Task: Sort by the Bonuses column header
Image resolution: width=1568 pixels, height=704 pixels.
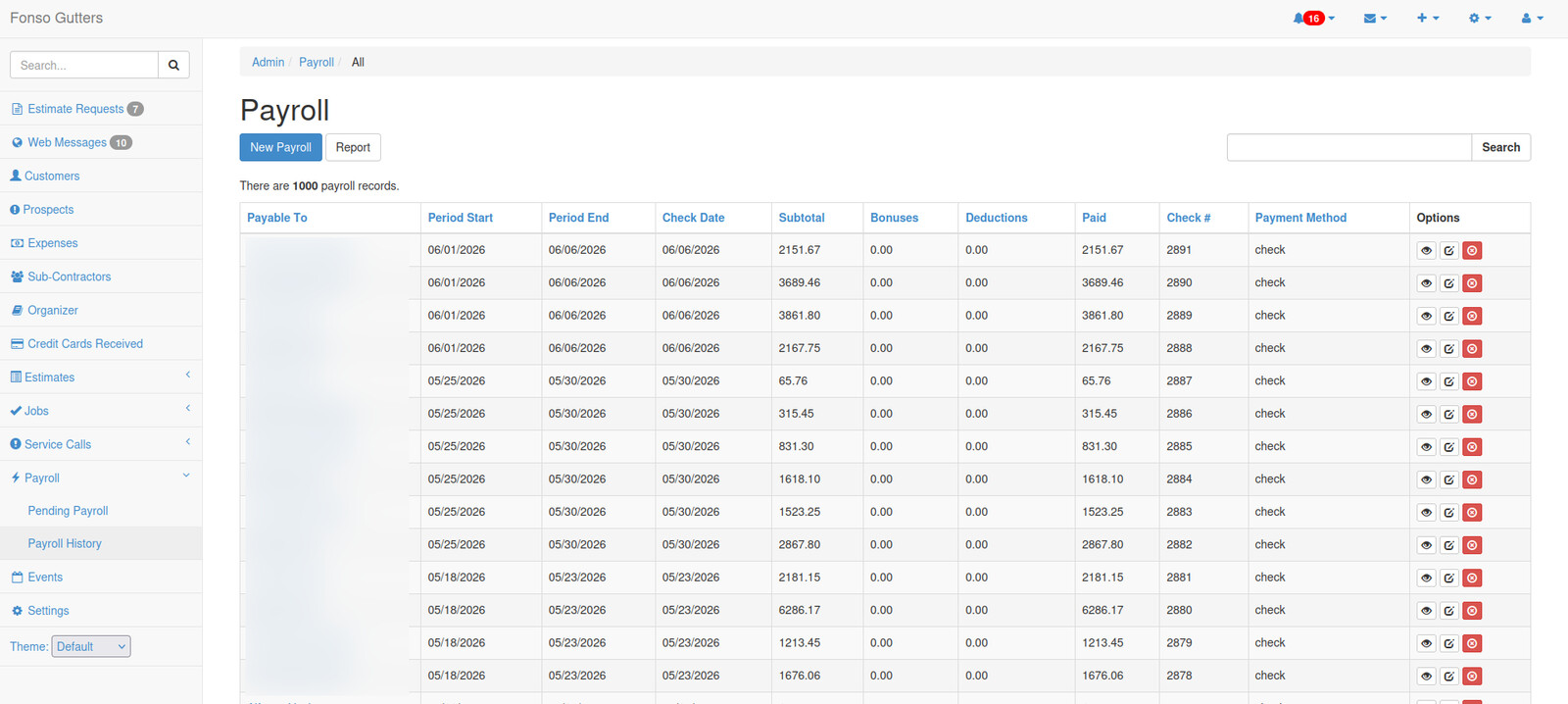Action: pyautogui.click(x=894, y=218)
